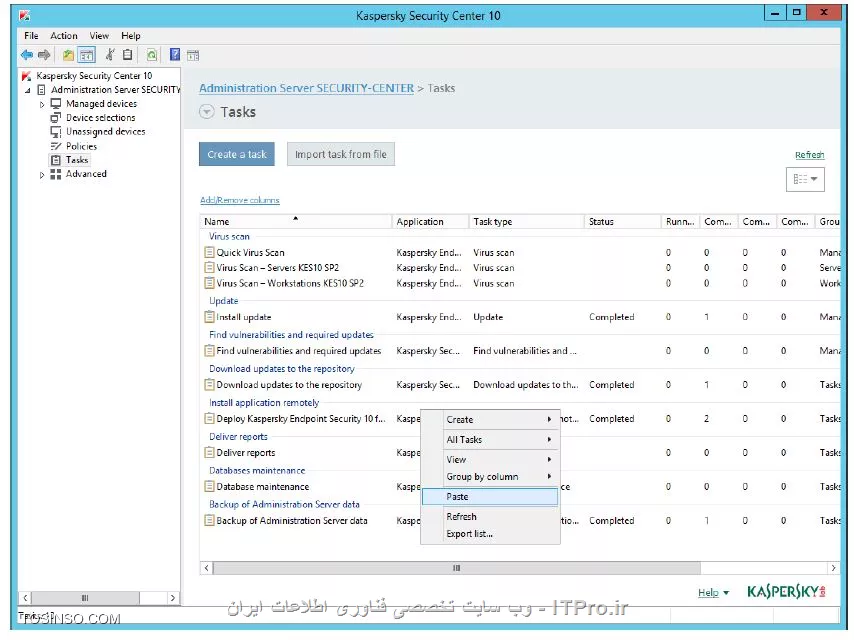Click the Managed devices monitor icon
This screenshot has height=640, width=854.
[x=56, y=103]
